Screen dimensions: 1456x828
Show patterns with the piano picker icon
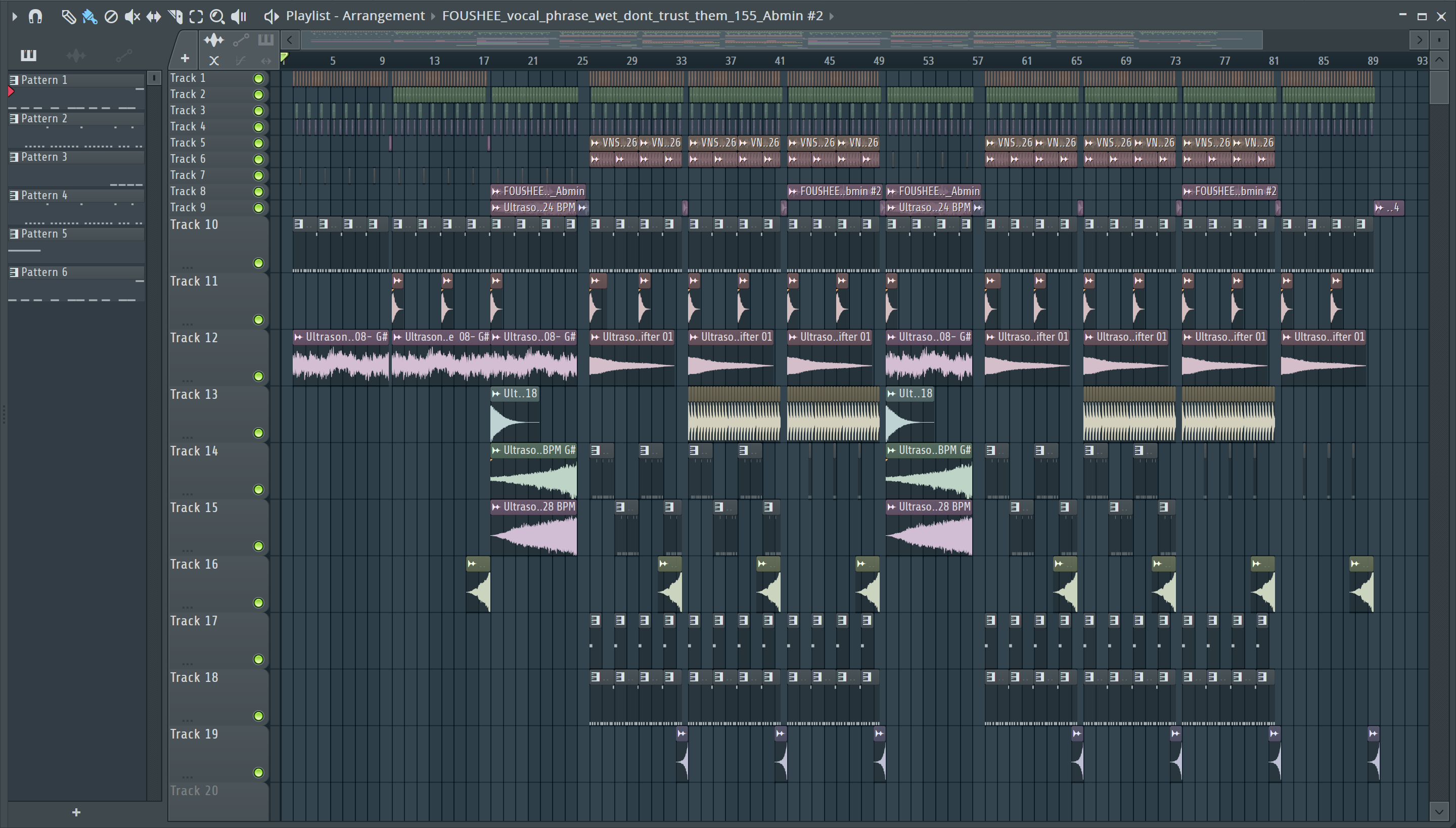pyautogui.click(x=28, y=55)
